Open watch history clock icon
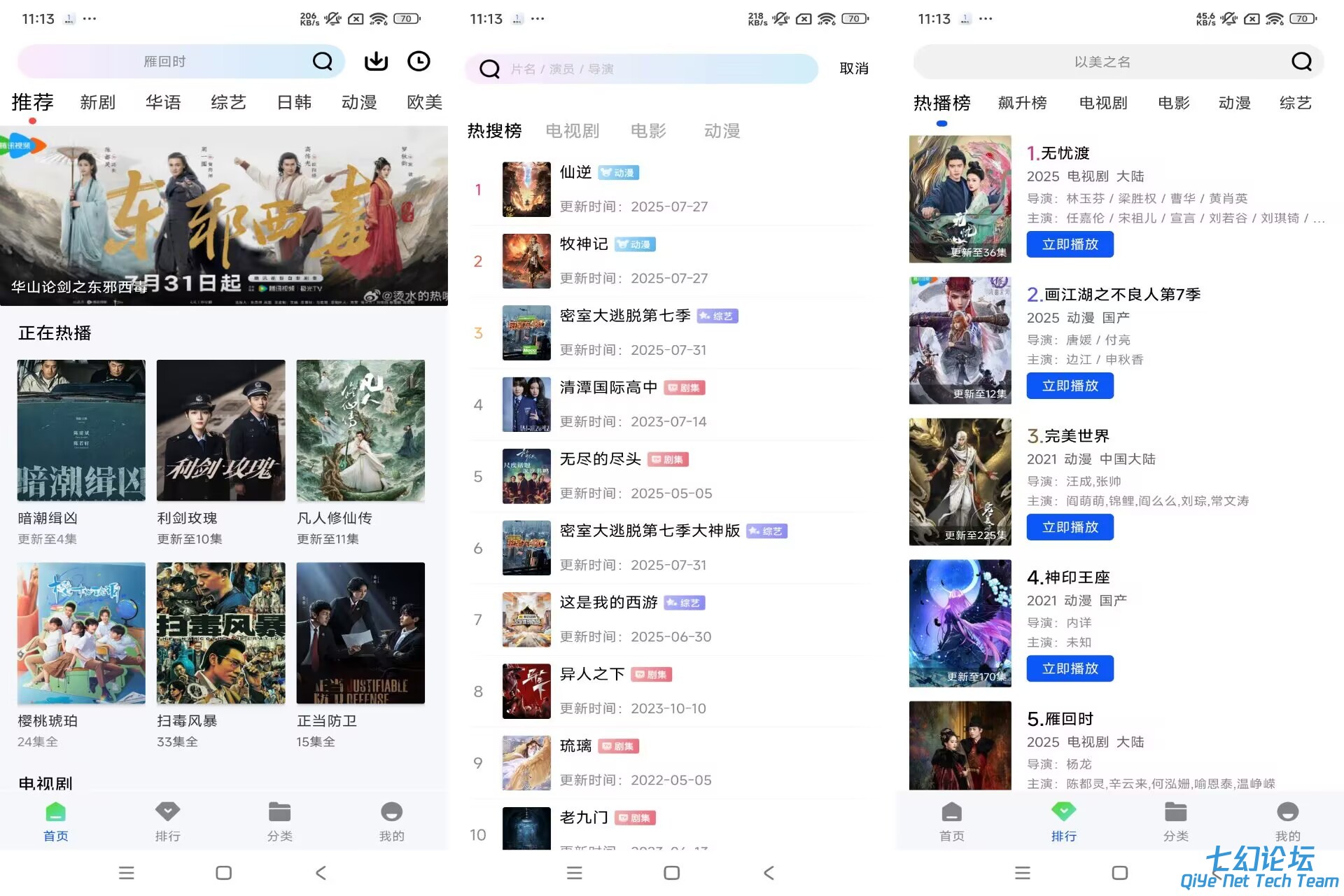Image resolution: width=1344 pixels, height=896 pixels. [419, 62]
